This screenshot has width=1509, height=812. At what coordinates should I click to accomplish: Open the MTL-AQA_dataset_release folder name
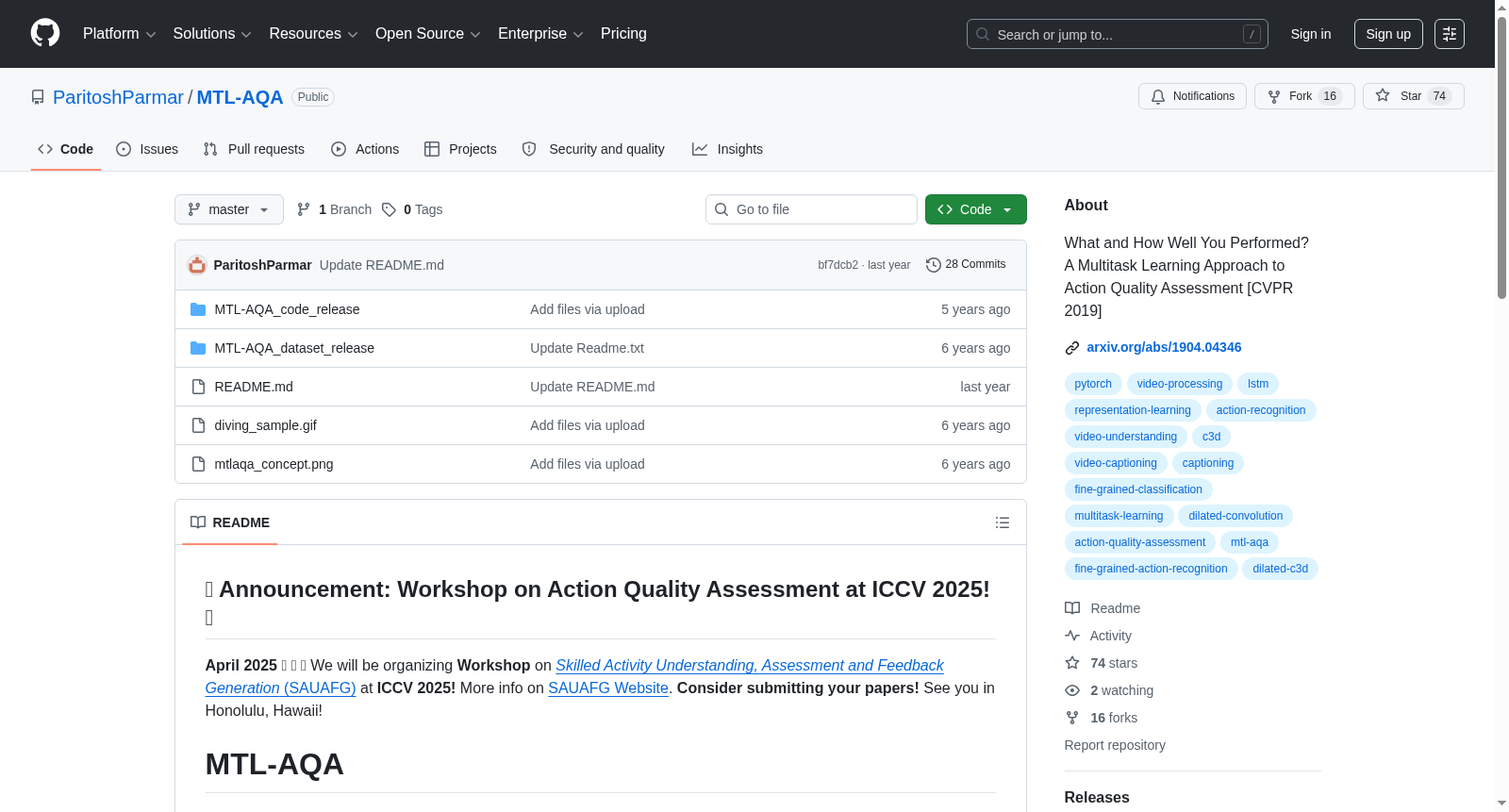pyautogui.click(x=294, y=348)
